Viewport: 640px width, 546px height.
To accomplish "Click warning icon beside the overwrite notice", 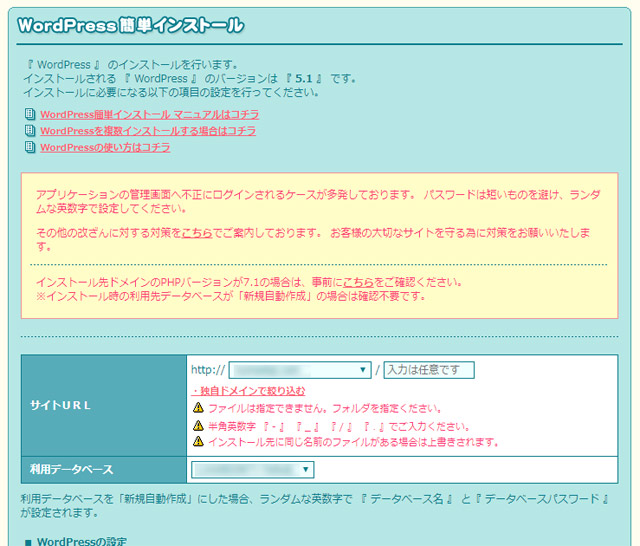I will coord(198,441).
